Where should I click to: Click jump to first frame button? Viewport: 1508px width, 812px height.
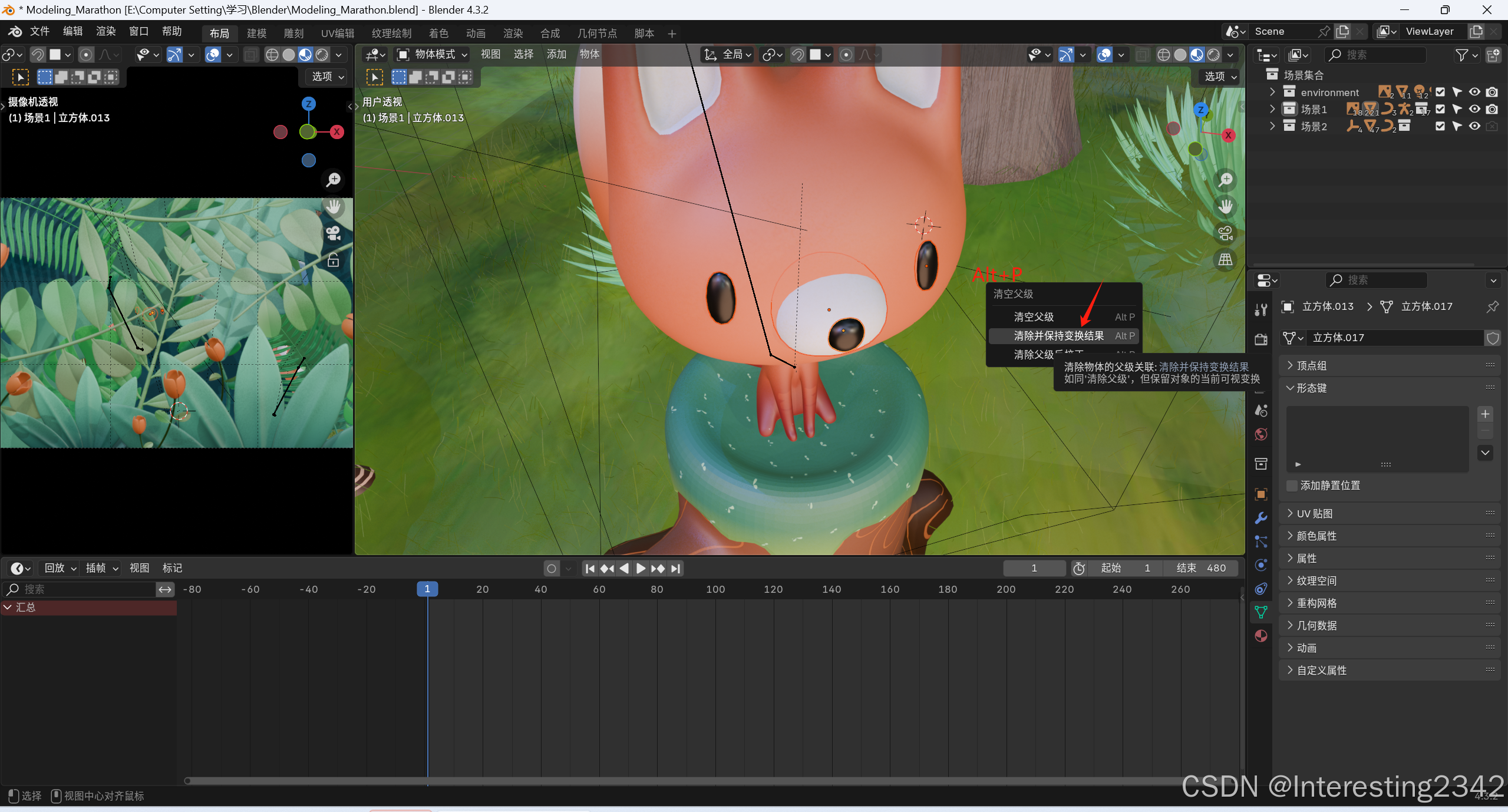pos(590,569)
